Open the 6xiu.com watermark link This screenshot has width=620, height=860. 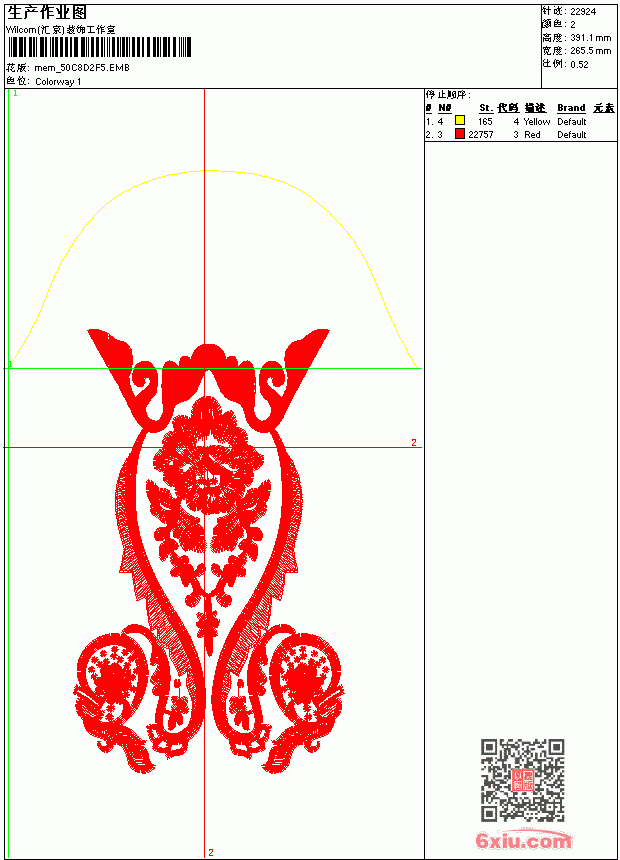[x=524, y=840]
